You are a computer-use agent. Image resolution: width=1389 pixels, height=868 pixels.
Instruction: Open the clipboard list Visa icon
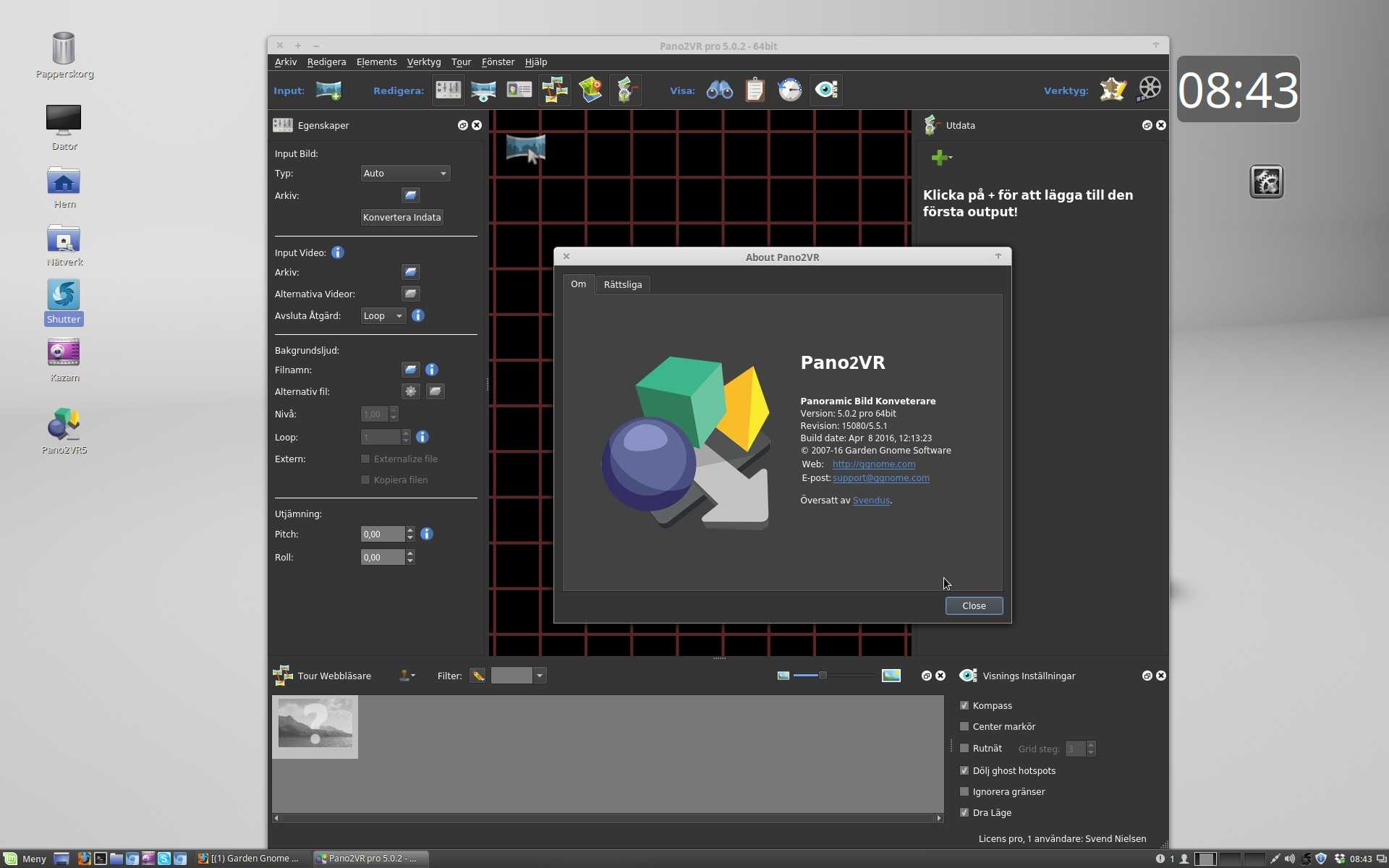pyautogui.click(x=755, y=90)
